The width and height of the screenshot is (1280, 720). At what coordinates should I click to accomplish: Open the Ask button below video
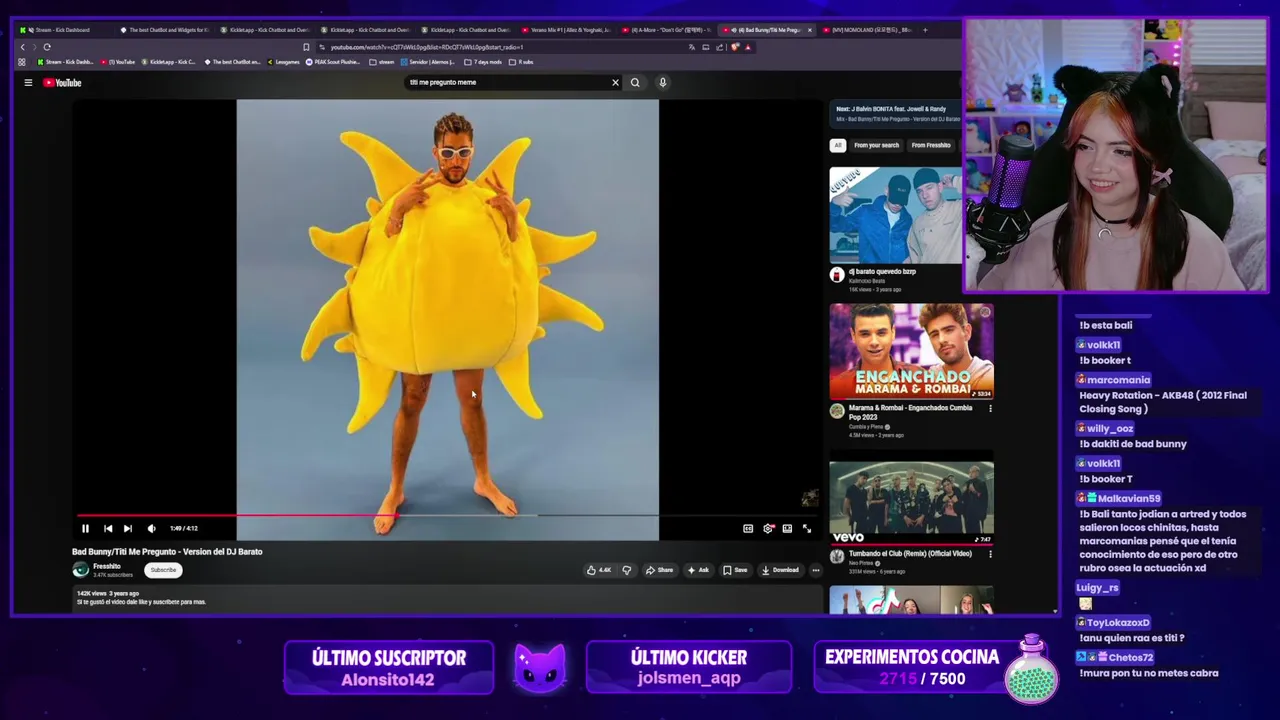pyautogui.click(x=698, y=570)
